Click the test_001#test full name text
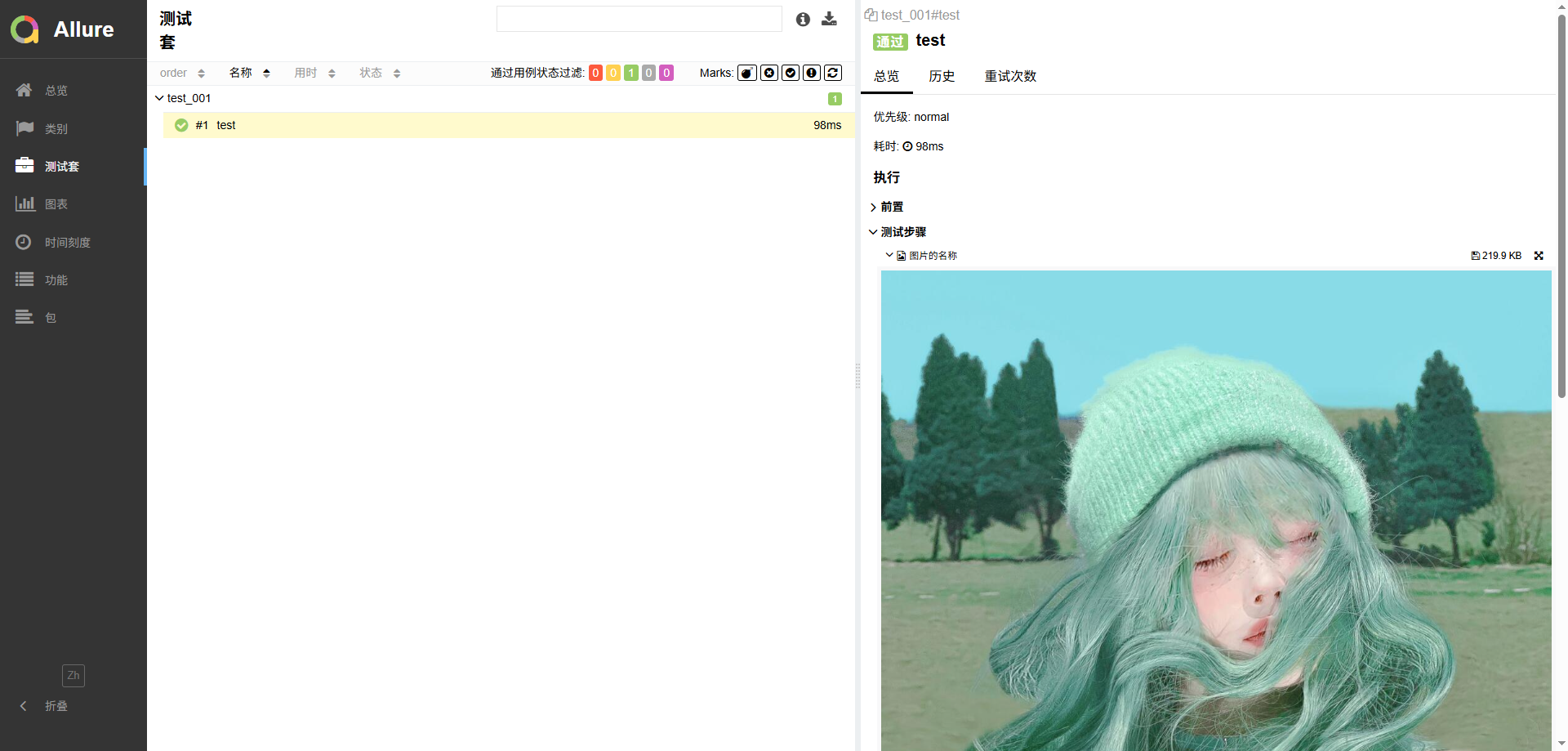The height and width of the screenshot is (751, 1568). click(920, 15)
